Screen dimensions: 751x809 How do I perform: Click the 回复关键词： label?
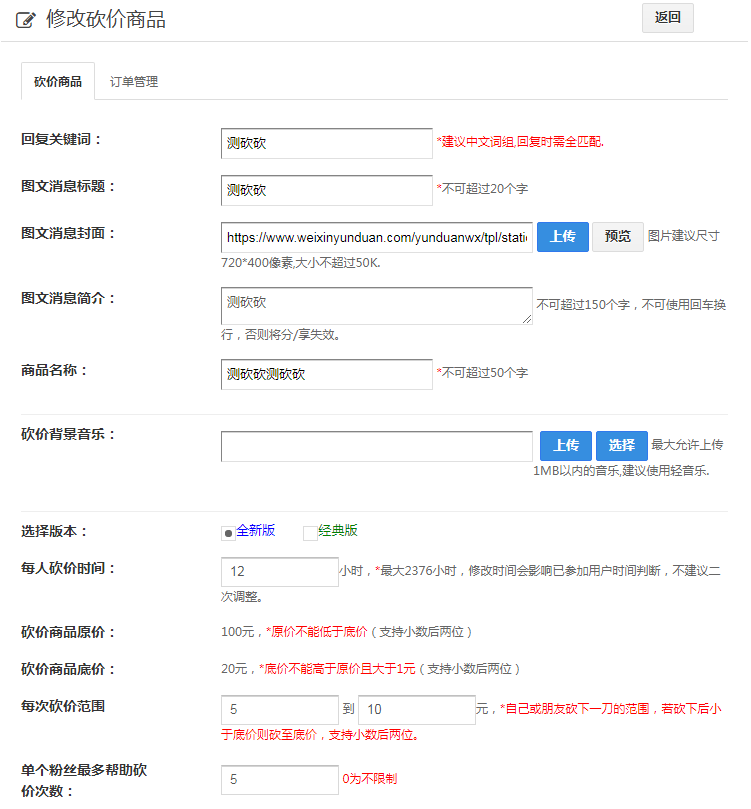point(61,139)
